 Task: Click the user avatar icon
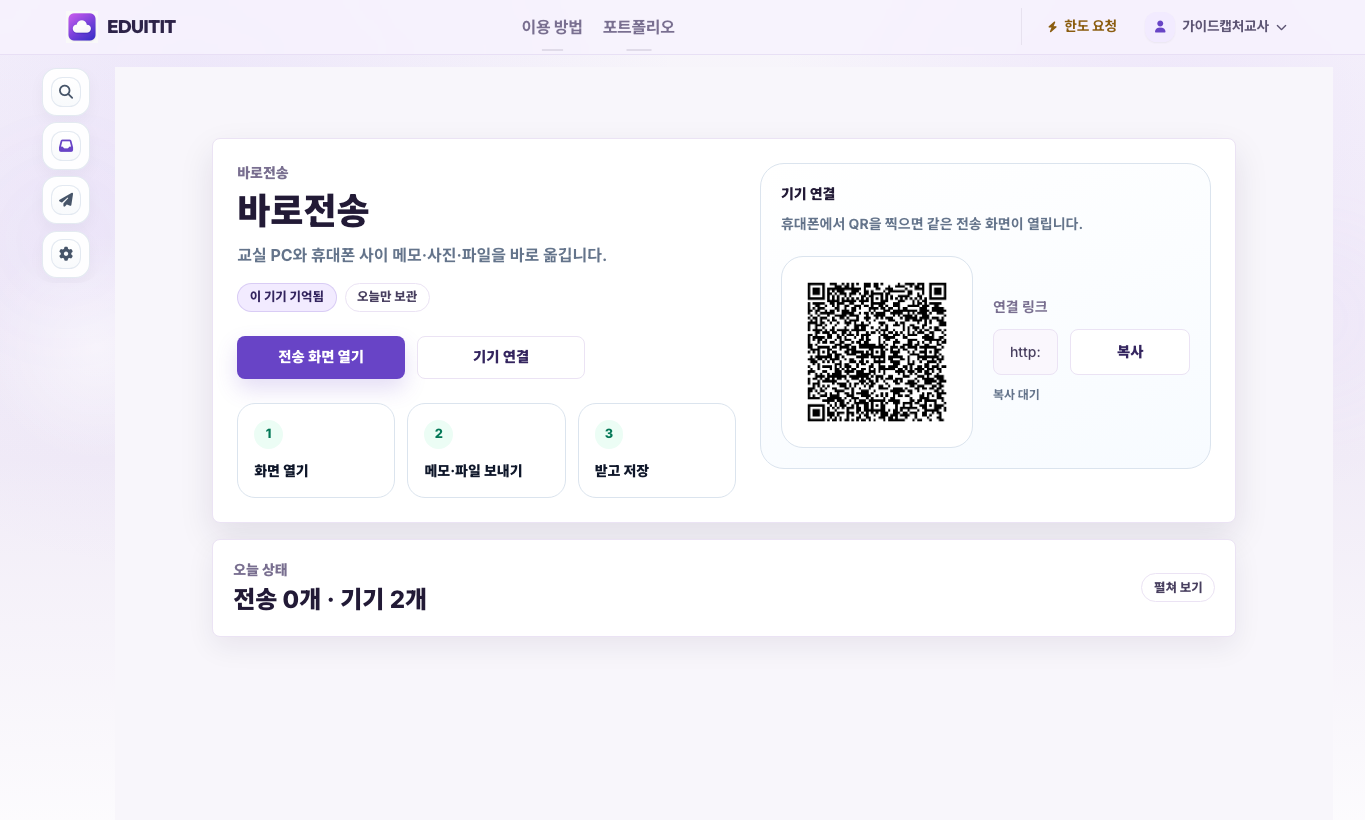[1160, 27]
